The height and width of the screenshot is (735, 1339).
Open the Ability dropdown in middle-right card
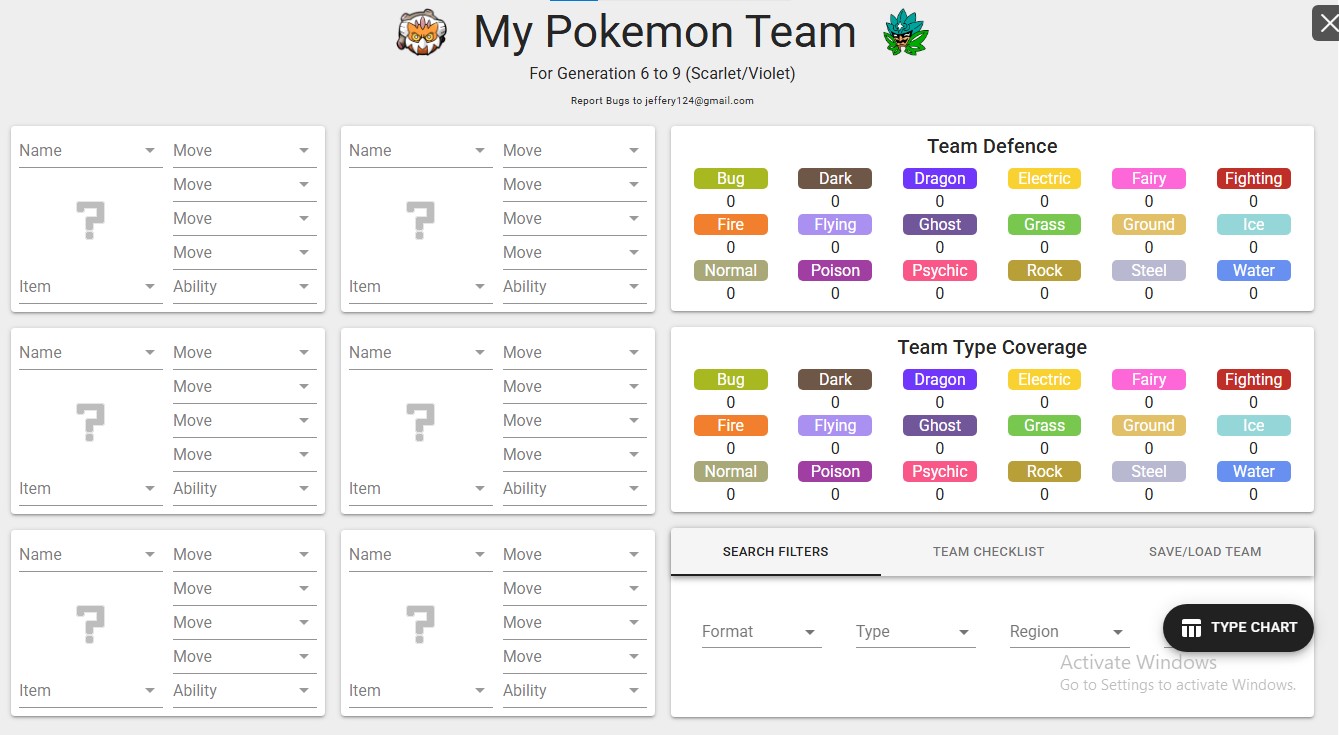coord(574,489)
